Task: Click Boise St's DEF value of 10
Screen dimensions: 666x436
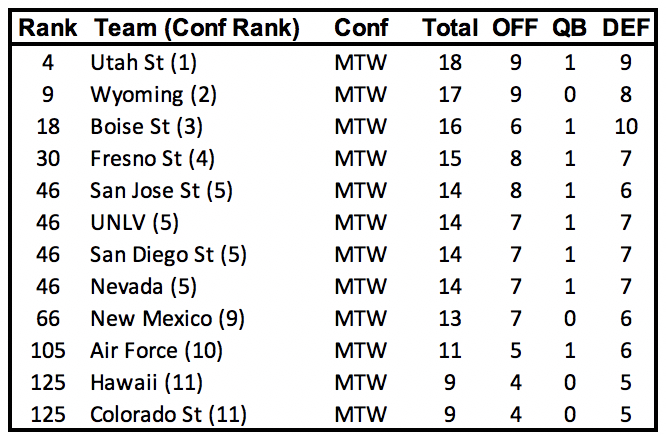Action: pyautogui.click(x=626, y=127)
